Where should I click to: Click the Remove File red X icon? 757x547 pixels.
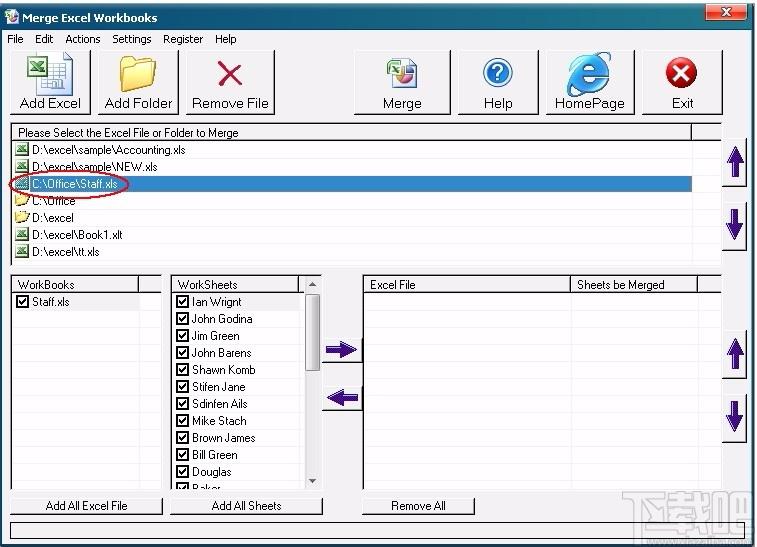(x=230, y=73)
